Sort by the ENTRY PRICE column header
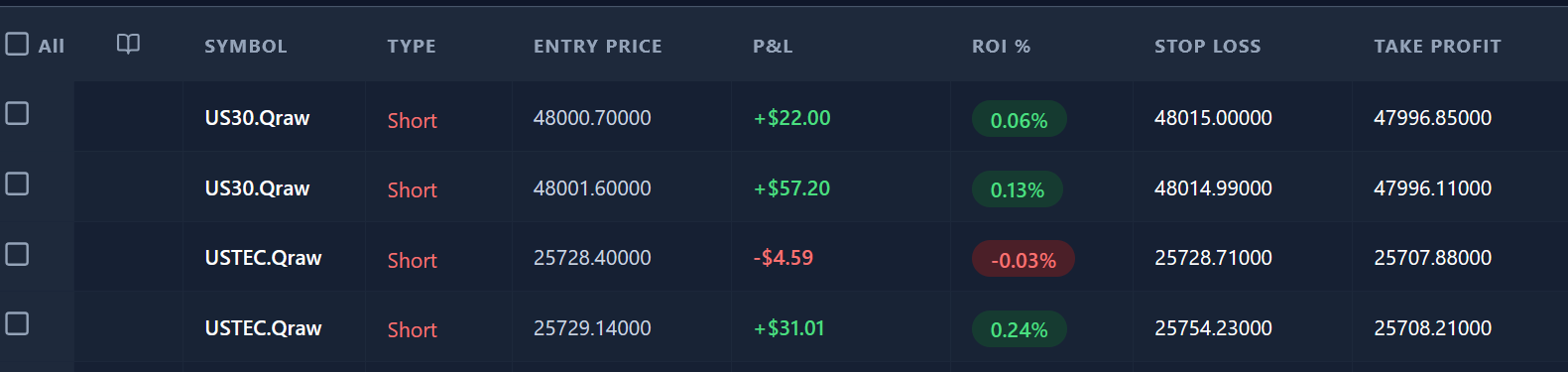 [598, 47]
